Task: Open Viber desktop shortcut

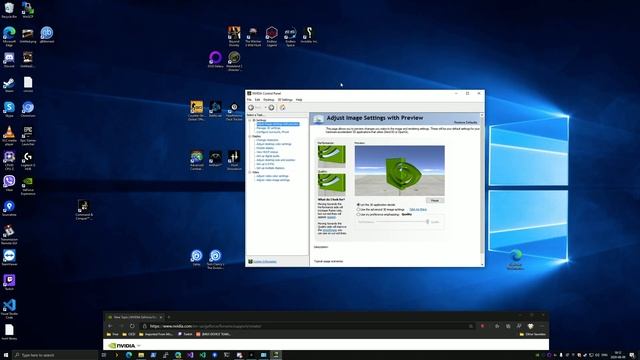Action: pos(9,183)
